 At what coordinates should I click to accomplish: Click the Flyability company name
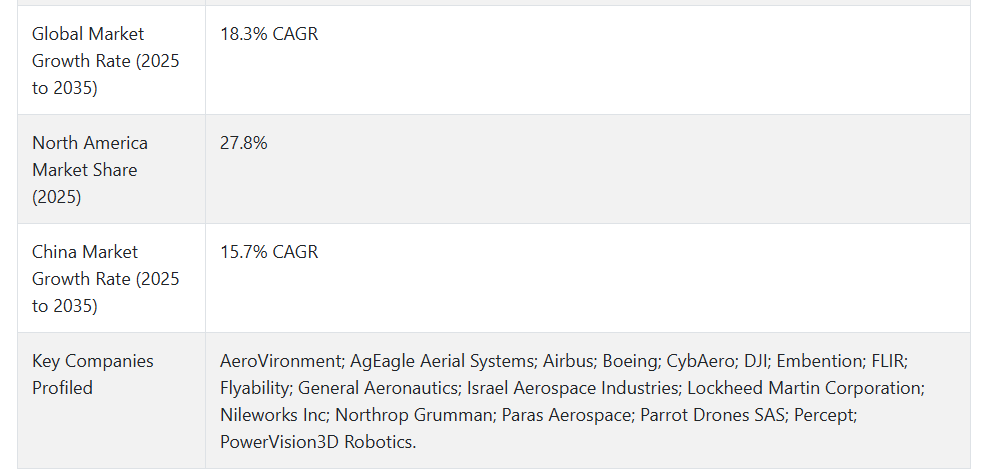click(254, 388)
